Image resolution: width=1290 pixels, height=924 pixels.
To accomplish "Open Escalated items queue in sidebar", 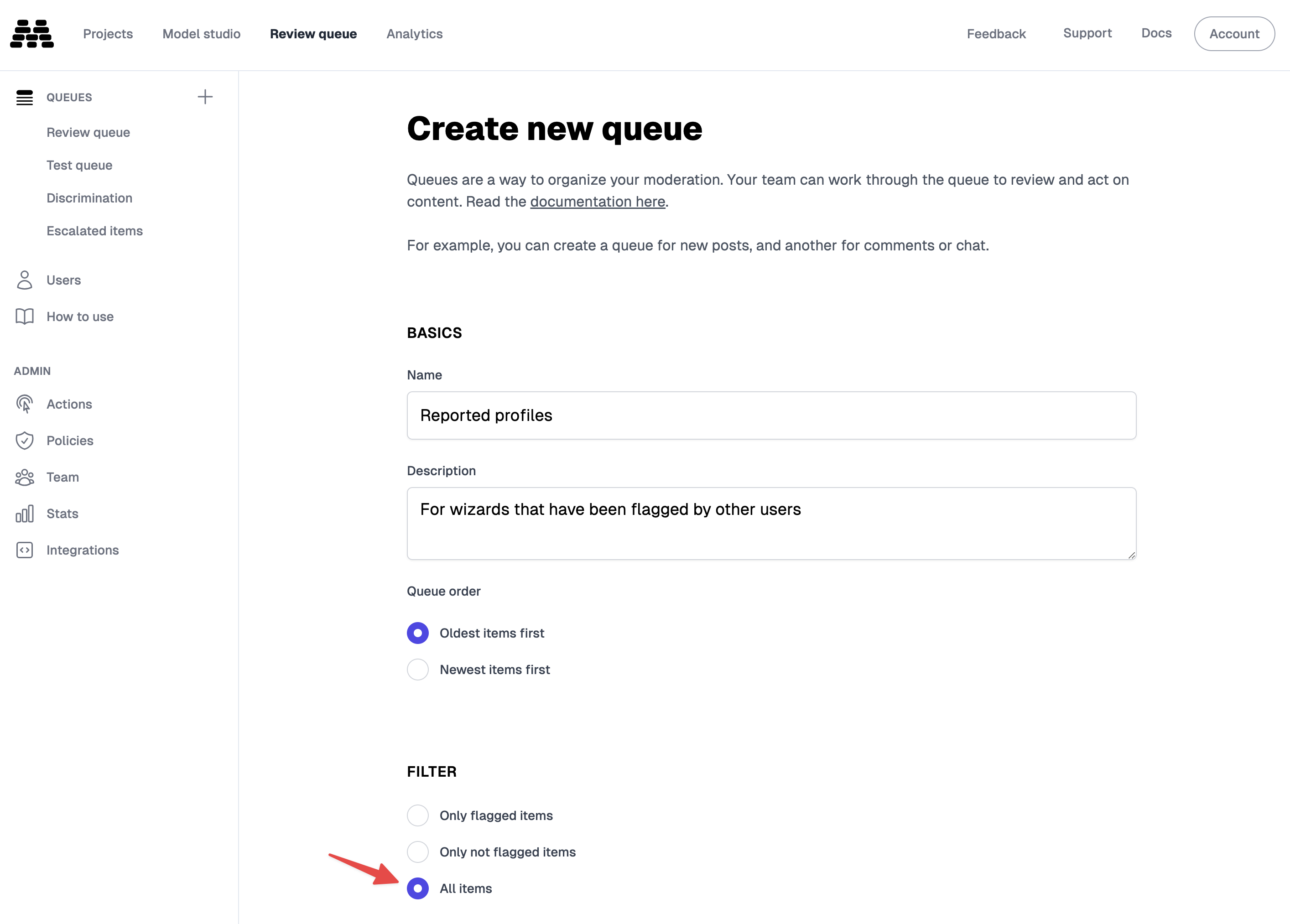I will (x=94, y=231).
